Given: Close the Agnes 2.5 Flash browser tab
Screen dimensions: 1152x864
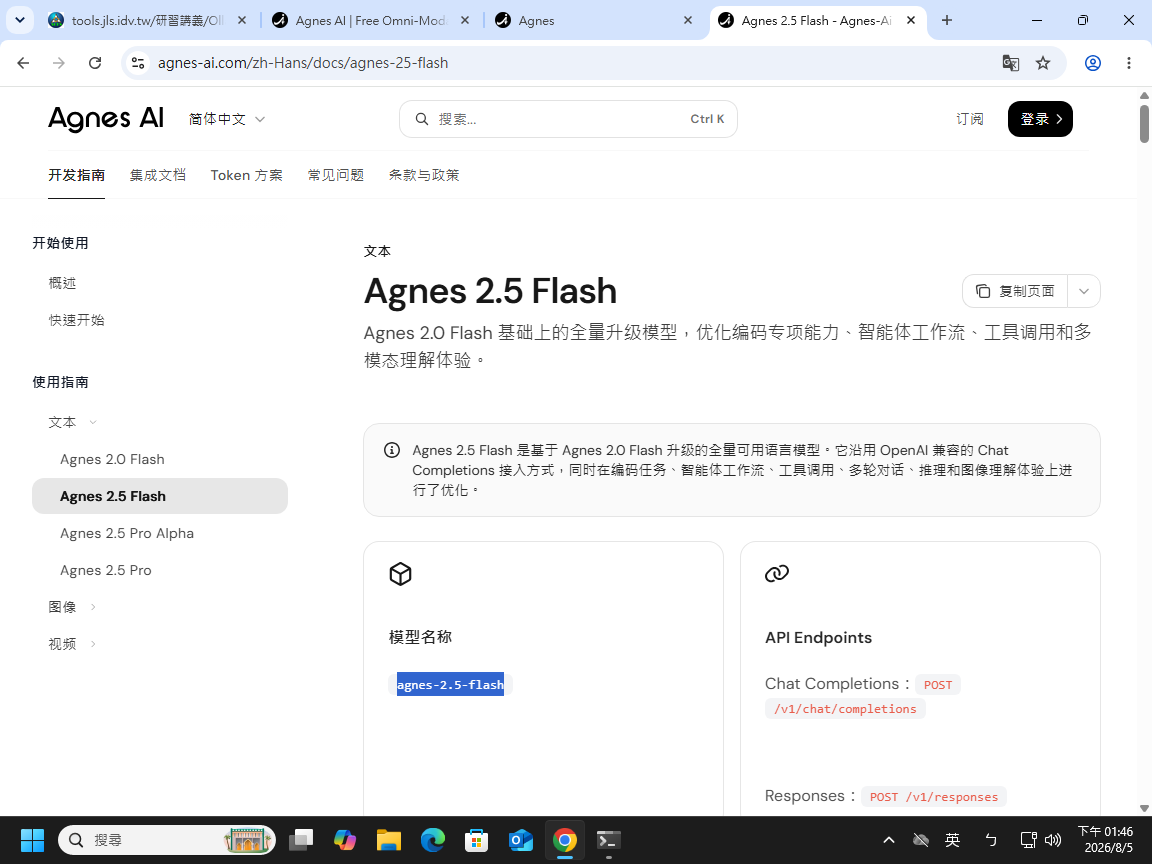Looking at the screenshot, I should click(x=911, y=21).
